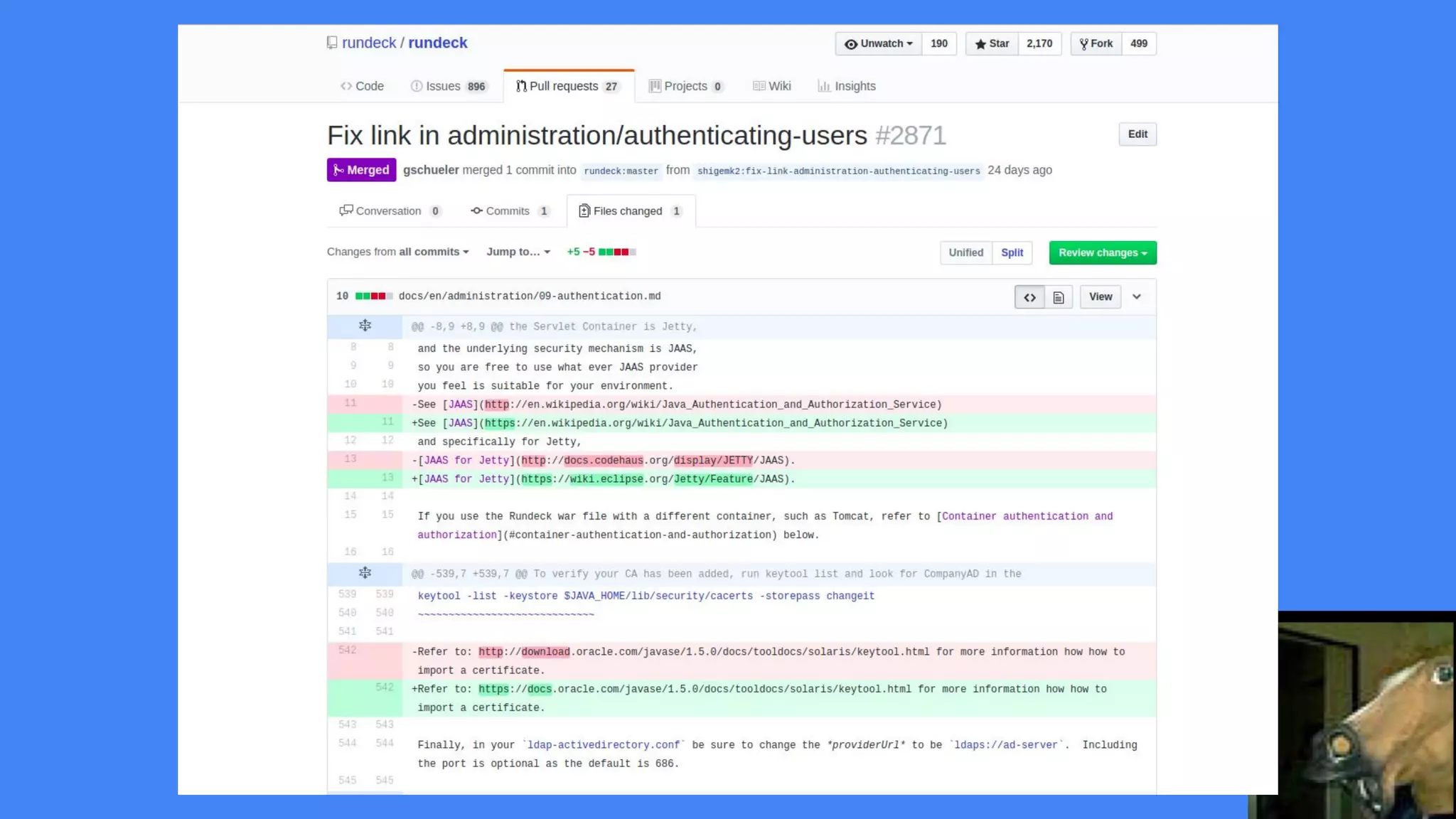Open the Issues tab
1456x819 pixels.
pos(449,86)
